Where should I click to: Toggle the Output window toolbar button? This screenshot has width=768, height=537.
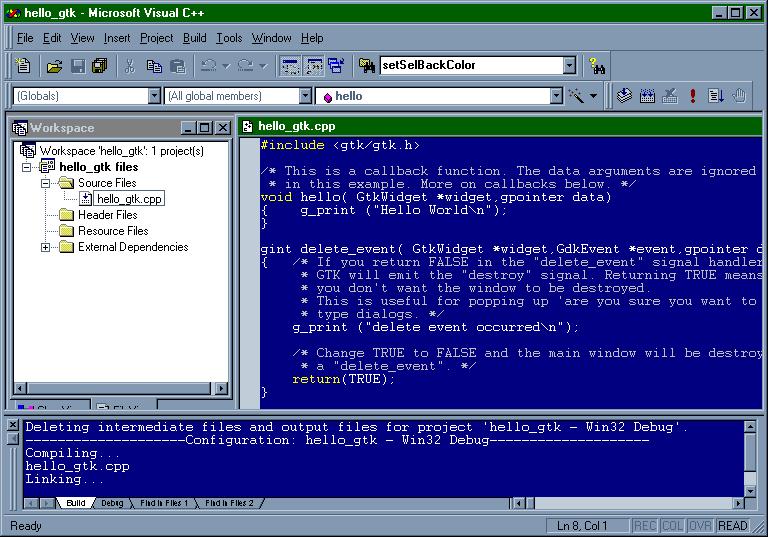click(x=314, y=66)
